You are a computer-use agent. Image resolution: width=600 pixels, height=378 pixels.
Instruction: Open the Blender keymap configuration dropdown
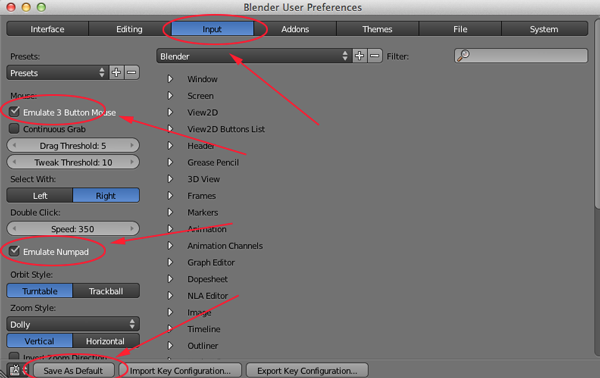(254, 56)
